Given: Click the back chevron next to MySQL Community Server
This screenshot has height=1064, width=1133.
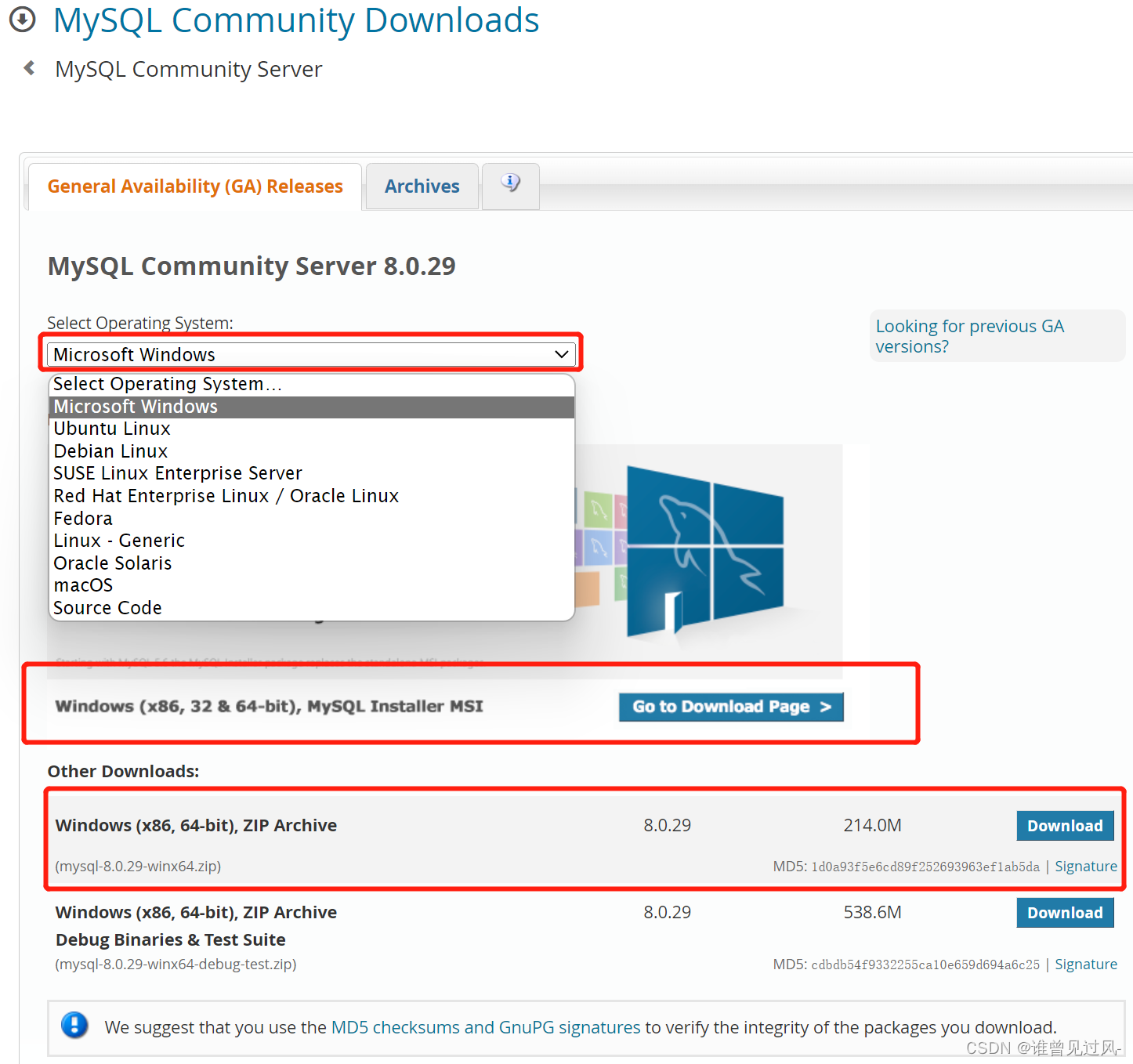Looking at the screenshot, I should coord(30,68).
